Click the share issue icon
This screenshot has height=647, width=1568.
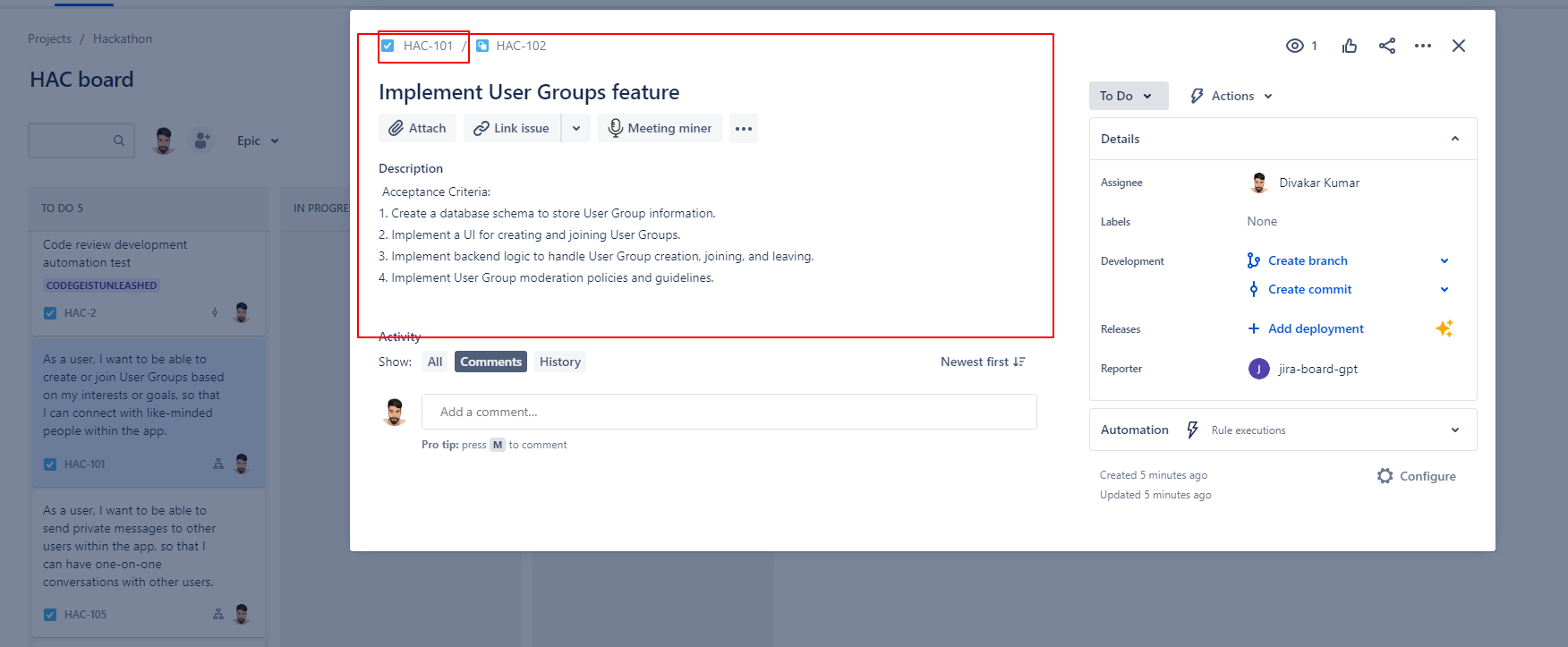coord(1387,46)
